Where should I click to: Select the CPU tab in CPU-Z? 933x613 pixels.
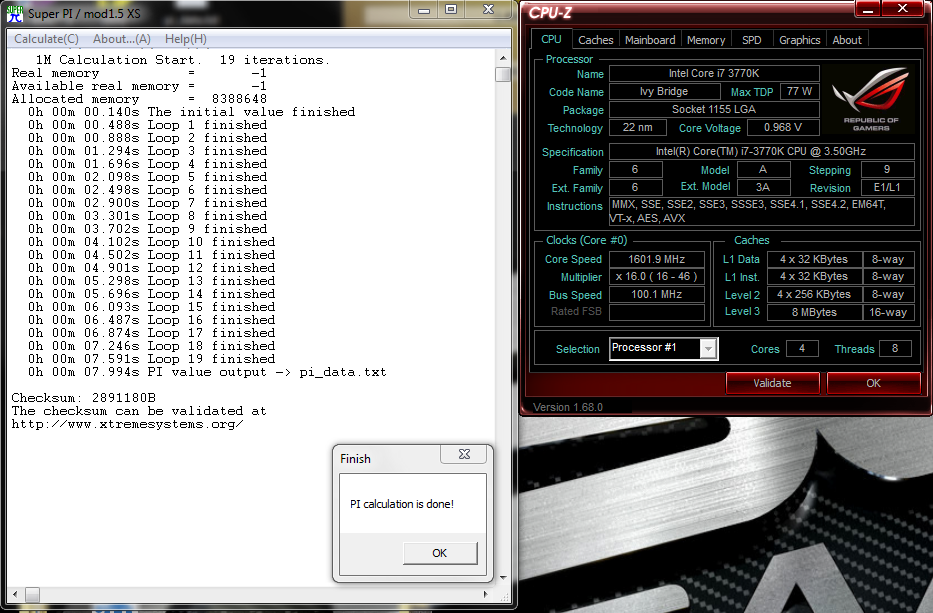(x=551, y=39)
